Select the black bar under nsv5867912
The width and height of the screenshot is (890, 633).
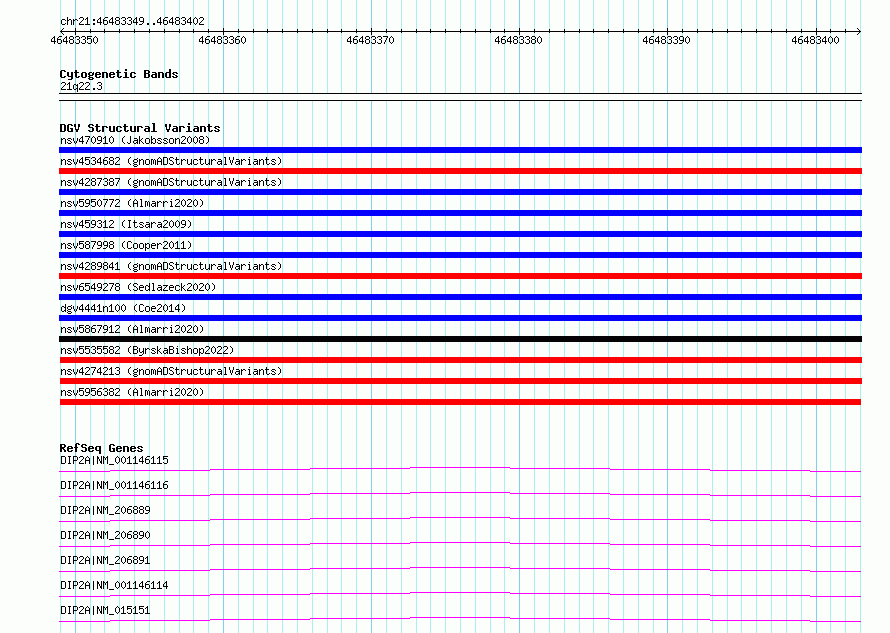tap(460, 339)
